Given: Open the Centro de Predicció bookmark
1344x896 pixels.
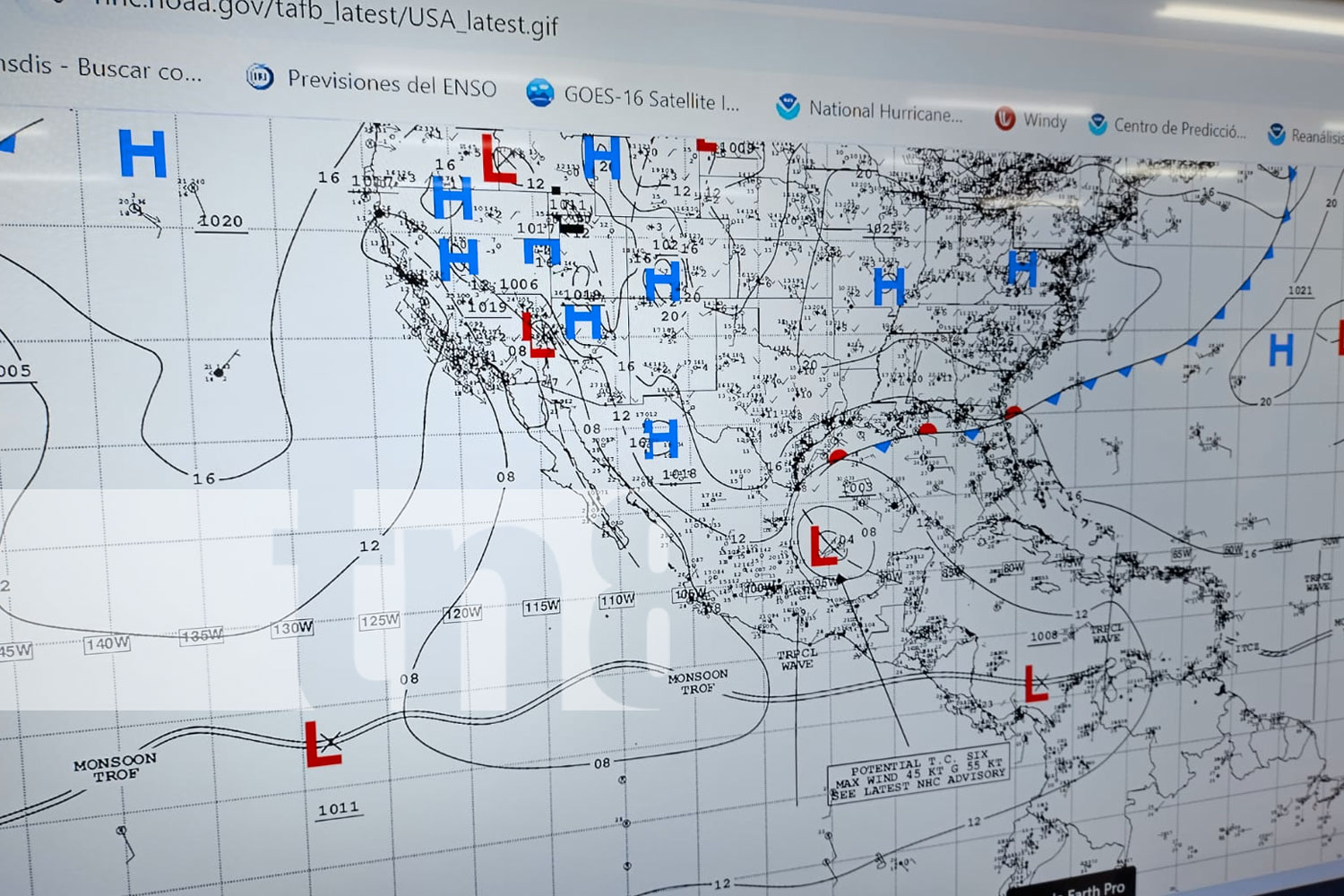Looking at the screenshot, I should [1167, 126].
